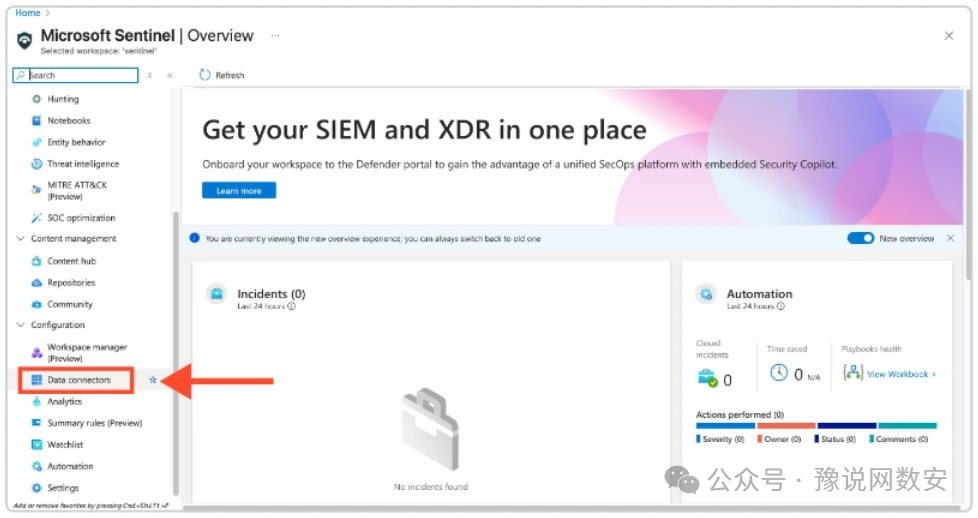
Task: Collapse the Content management section
Action: point(21,239)
